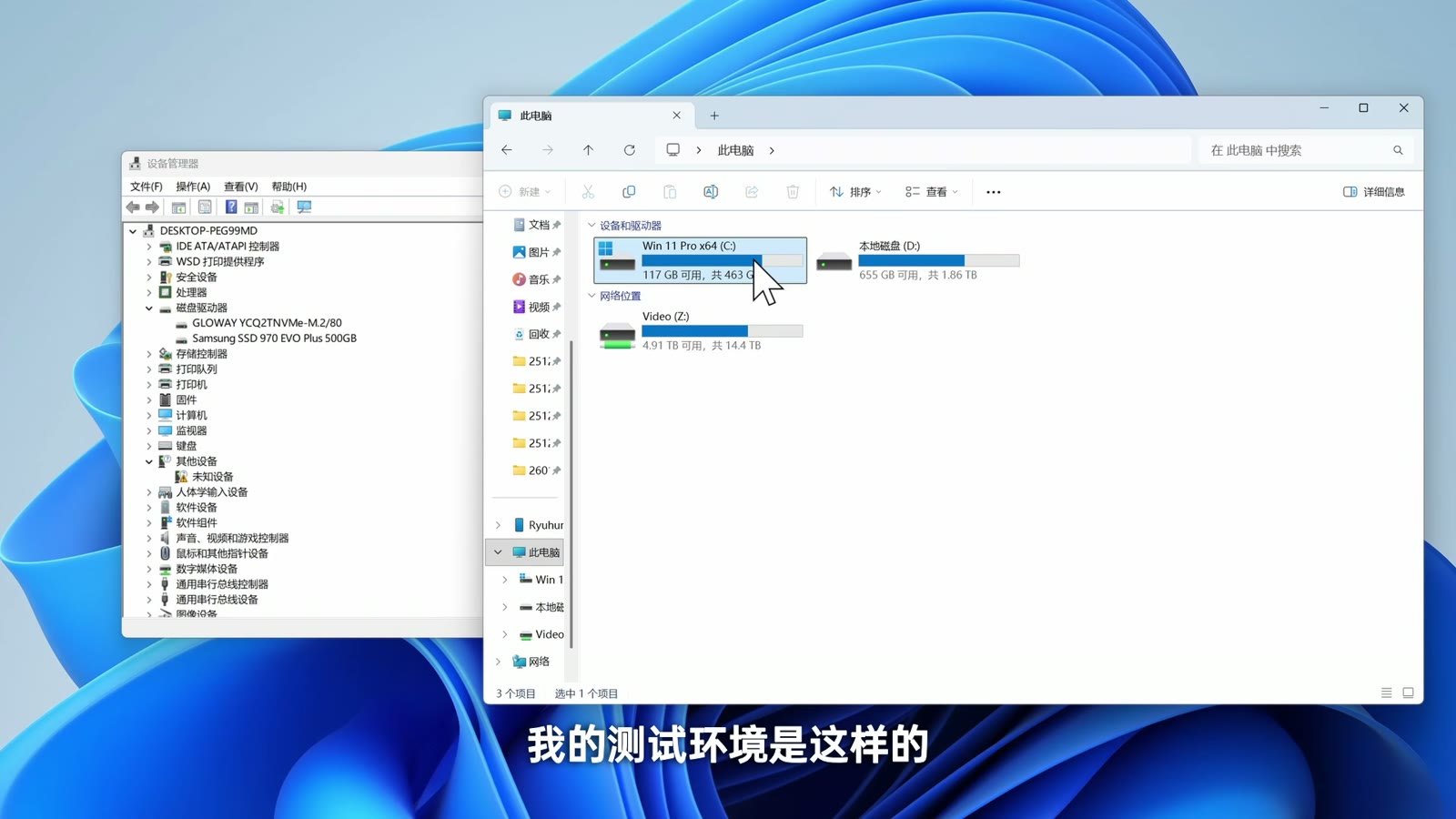Open 图片 in Explorer quick access
The height and width of the screenshot is (819, 1456).
coord(537,252)
